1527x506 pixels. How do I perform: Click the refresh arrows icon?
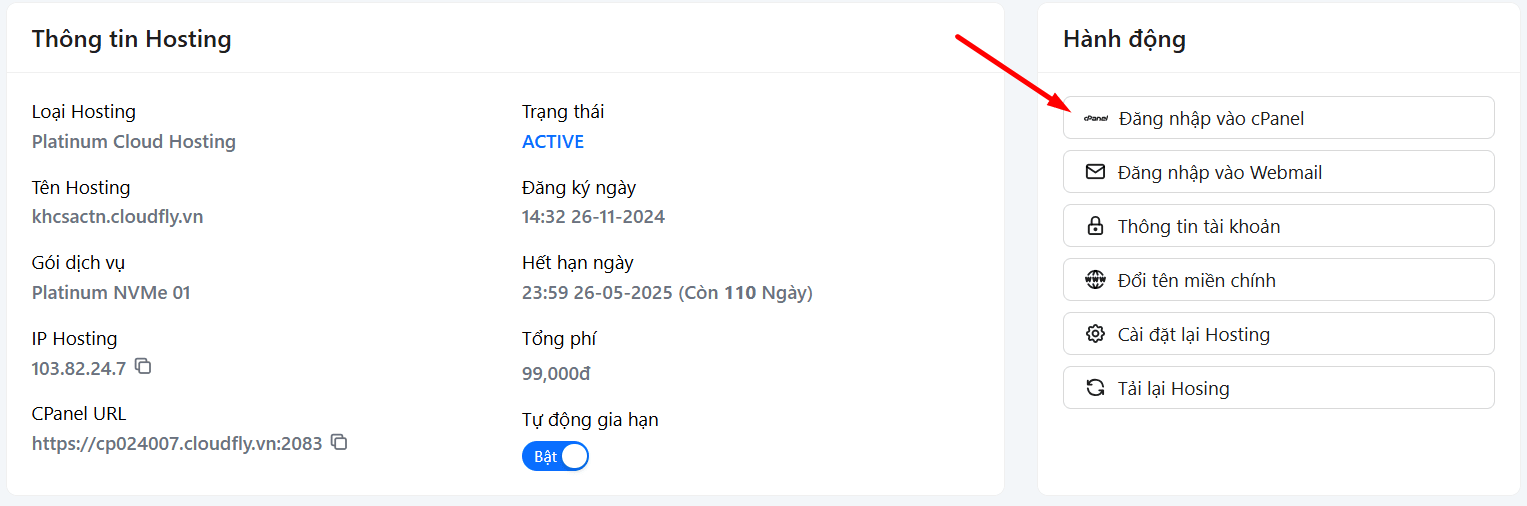(x=1095, y=388)
